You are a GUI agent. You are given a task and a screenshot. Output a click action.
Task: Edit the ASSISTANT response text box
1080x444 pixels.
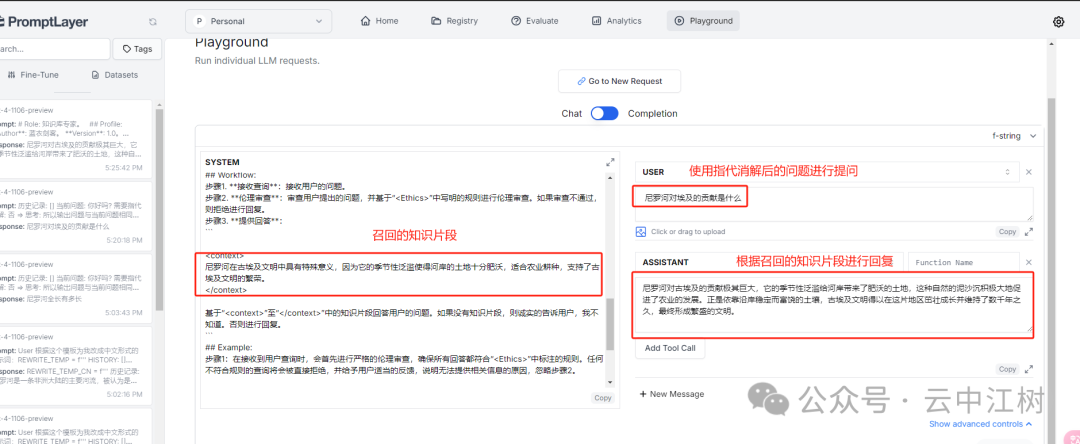click(833, 304)
